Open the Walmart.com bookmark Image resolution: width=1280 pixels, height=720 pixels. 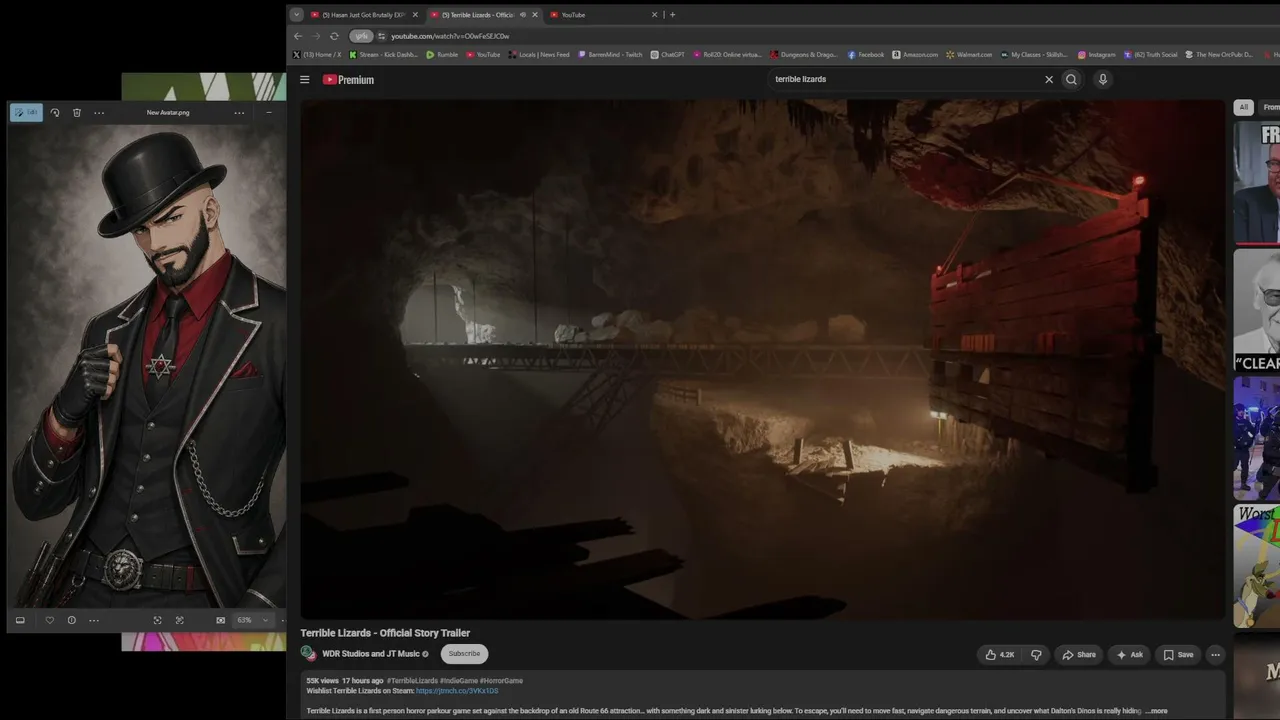point(969,55)
